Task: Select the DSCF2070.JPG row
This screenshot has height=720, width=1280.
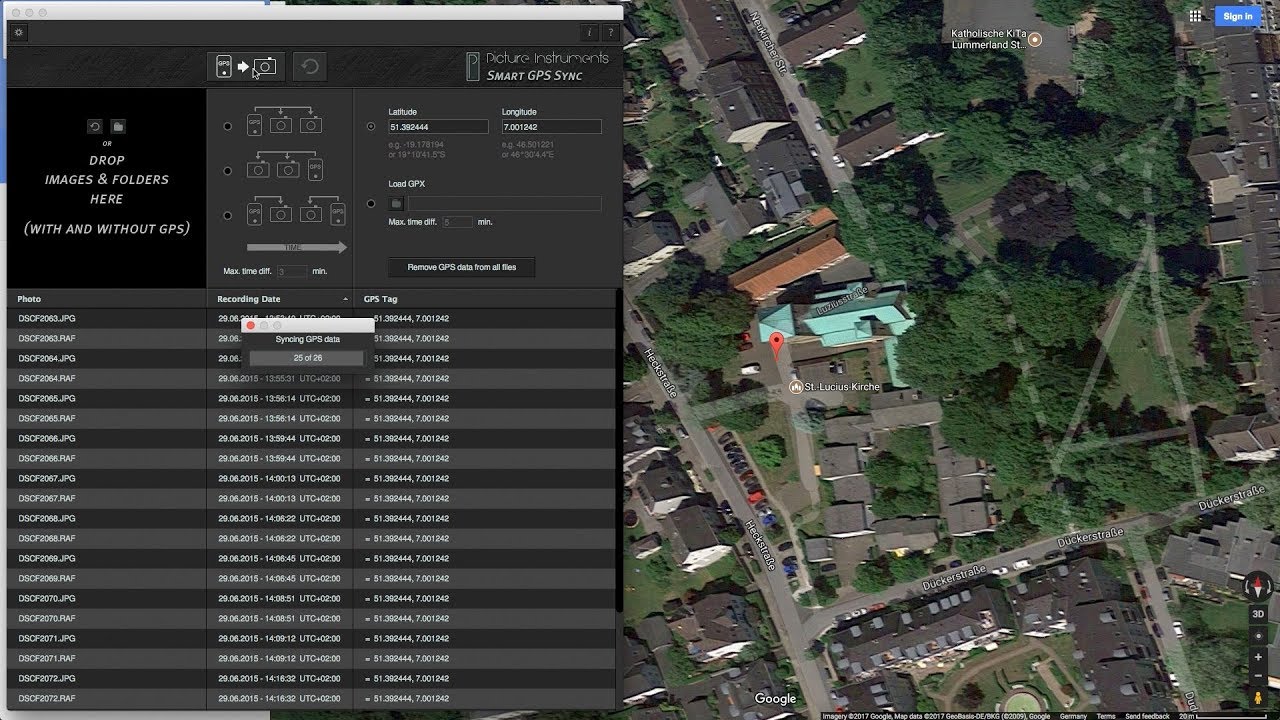Action: (x=312, y=598)
